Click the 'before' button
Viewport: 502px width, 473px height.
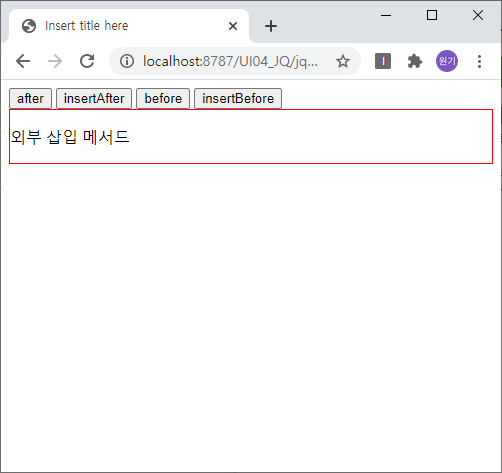pyautogui.click(x=163, y=99)
